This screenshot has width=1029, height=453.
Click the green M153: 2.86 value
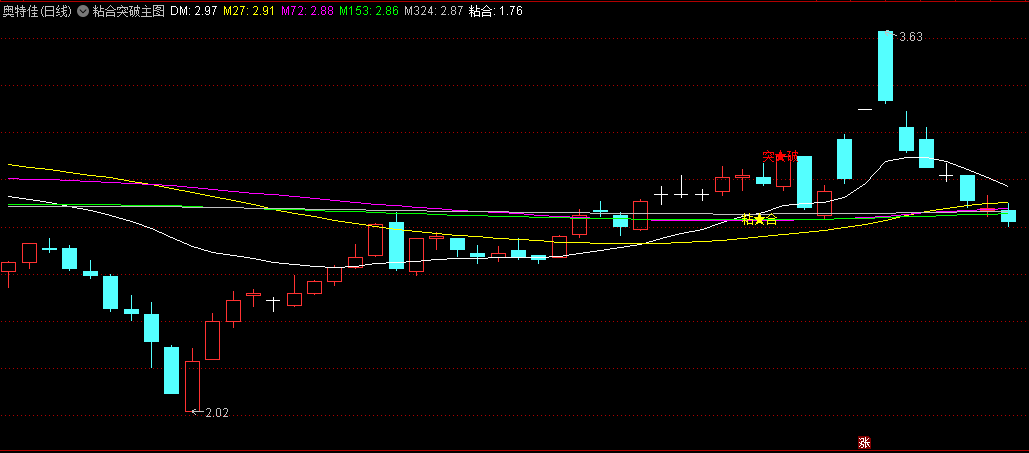[368, 11]
